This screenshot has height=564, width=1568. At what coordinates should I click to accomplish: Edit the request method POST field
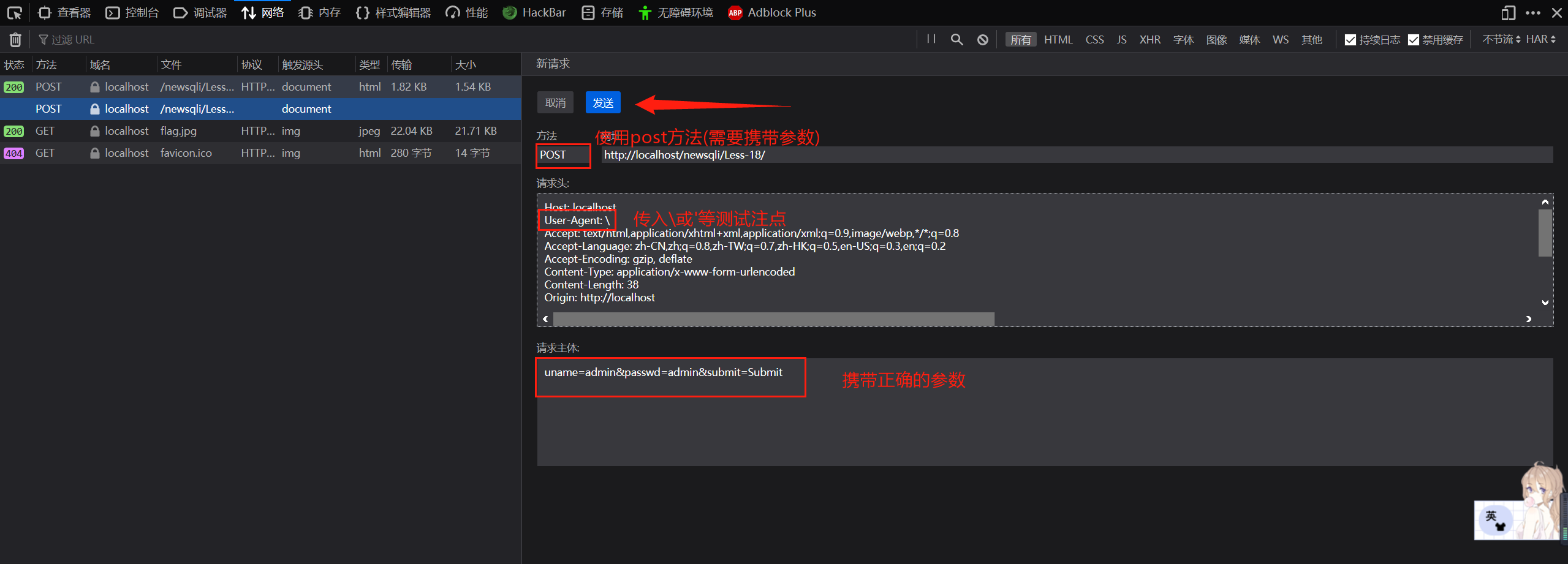[564, 155]
